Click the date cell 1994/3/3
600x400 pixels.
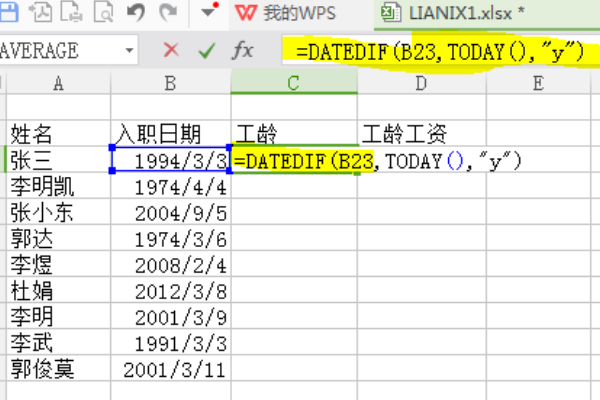(171, 160)
